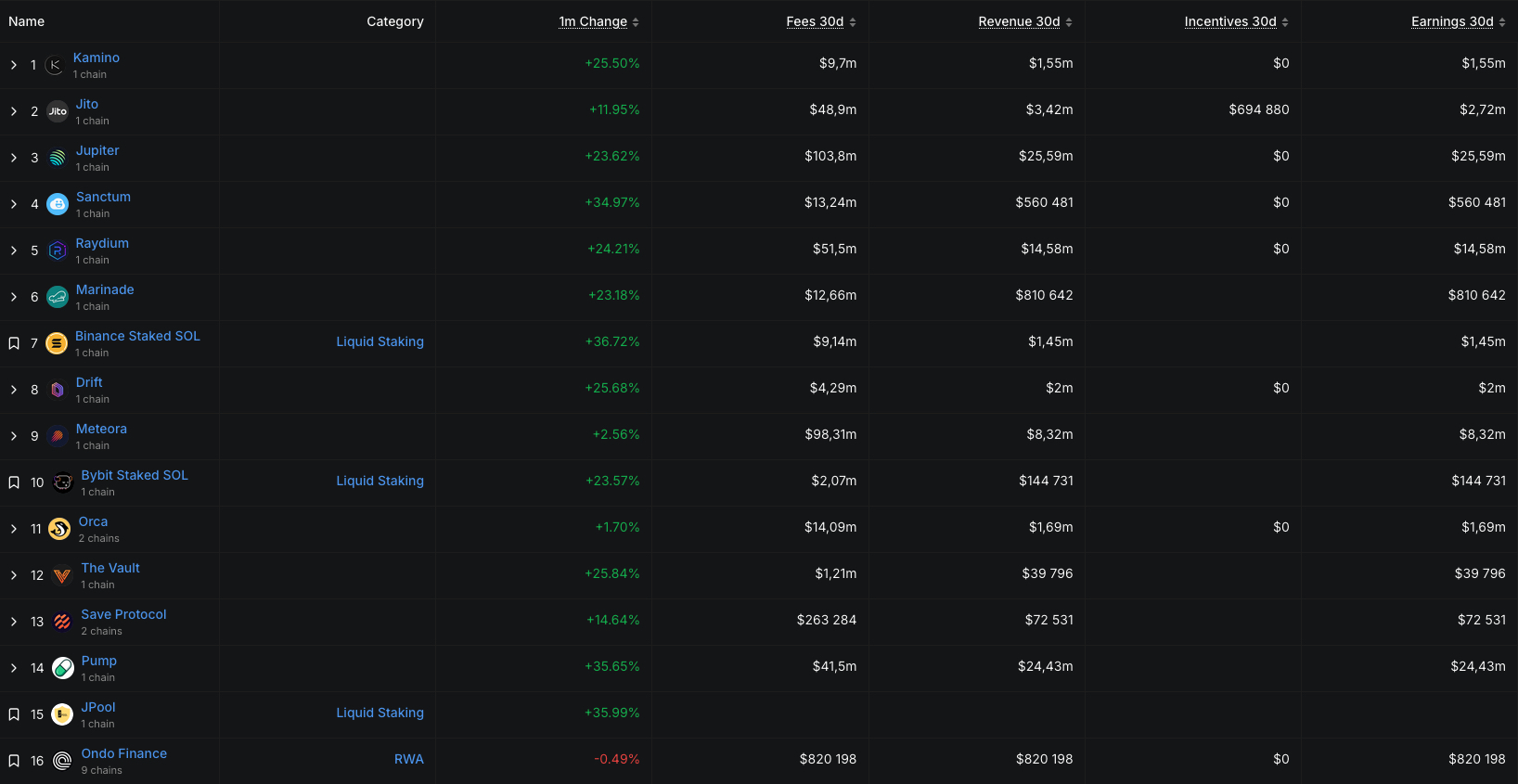Open the Sanctum protocol link
Image resolution: width=1518 pixels, height=784 pixels.
click(103, 197)
